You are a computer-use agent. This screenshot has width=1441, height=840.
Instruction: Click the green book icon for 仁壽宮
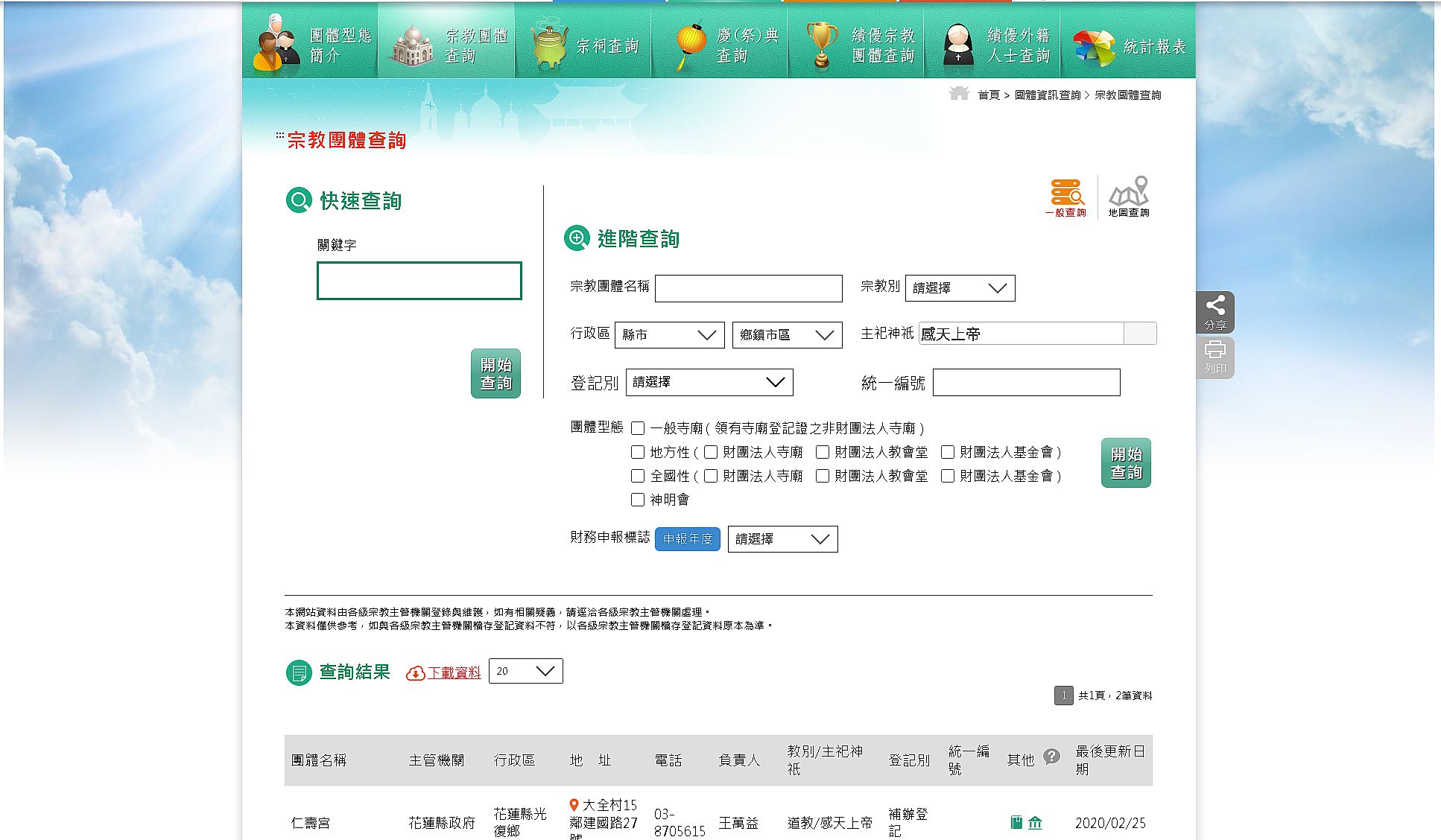(1016, 822)
